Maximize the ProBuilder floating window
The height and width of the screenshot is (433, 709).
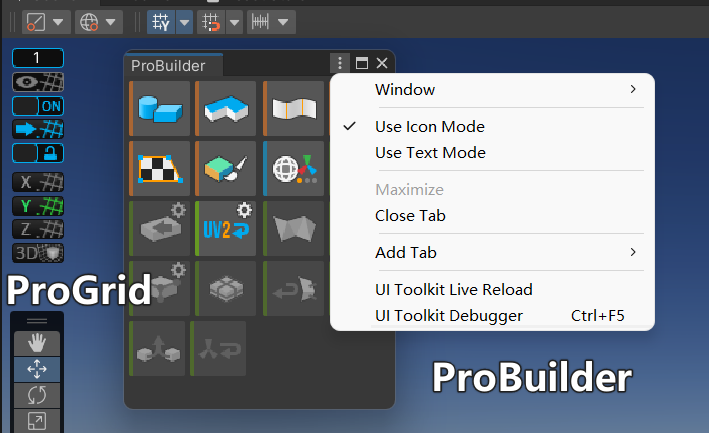coord(362,63)
